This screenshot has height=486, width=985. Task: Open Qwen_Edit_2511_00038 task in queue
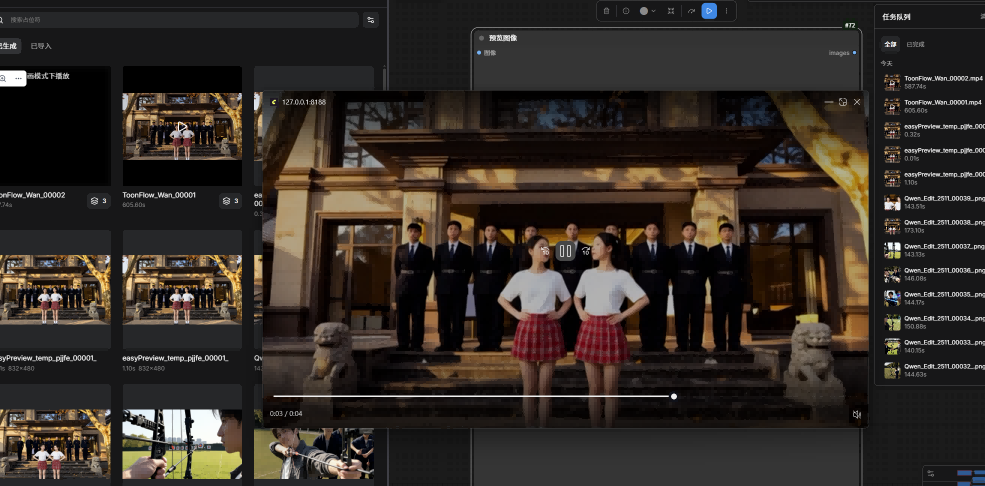933,226
